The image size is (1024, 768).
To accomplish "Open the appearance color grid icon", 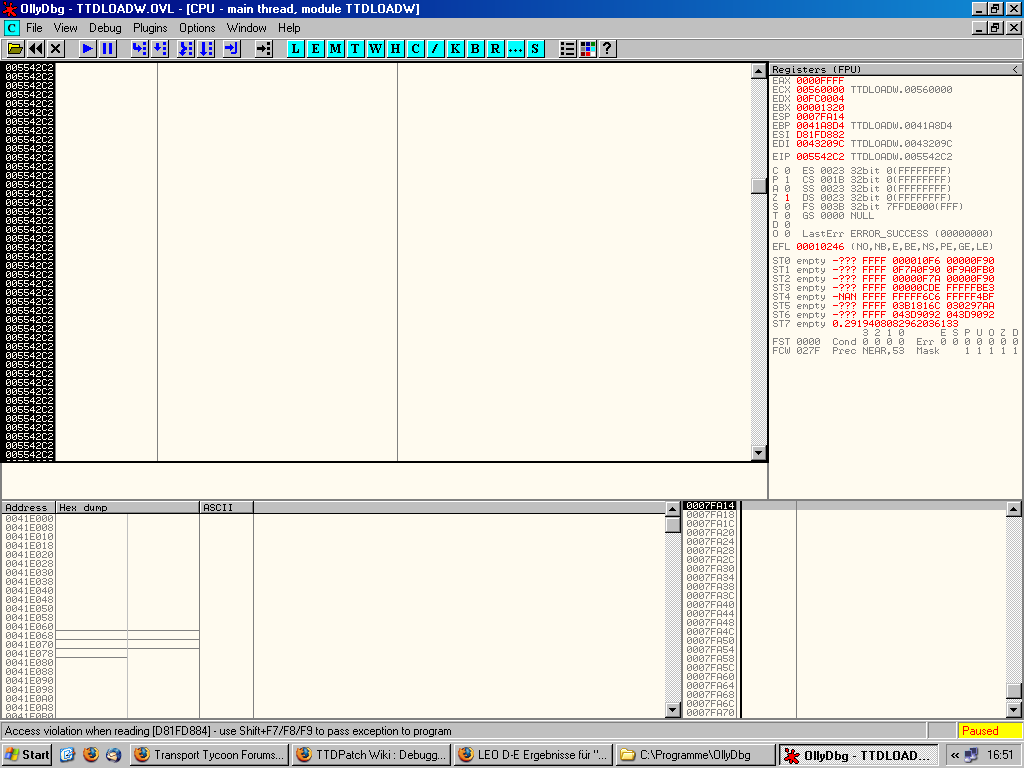I will (588, 49).
